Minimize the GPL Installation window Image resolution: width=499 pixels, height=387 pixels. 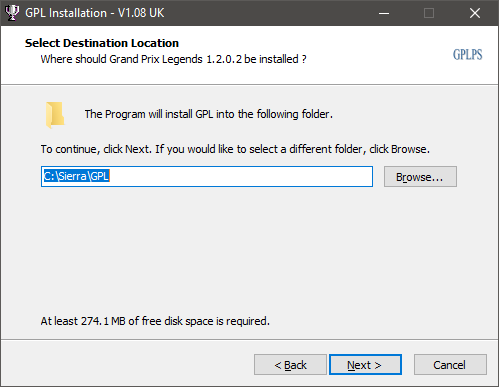click(384, 13)
